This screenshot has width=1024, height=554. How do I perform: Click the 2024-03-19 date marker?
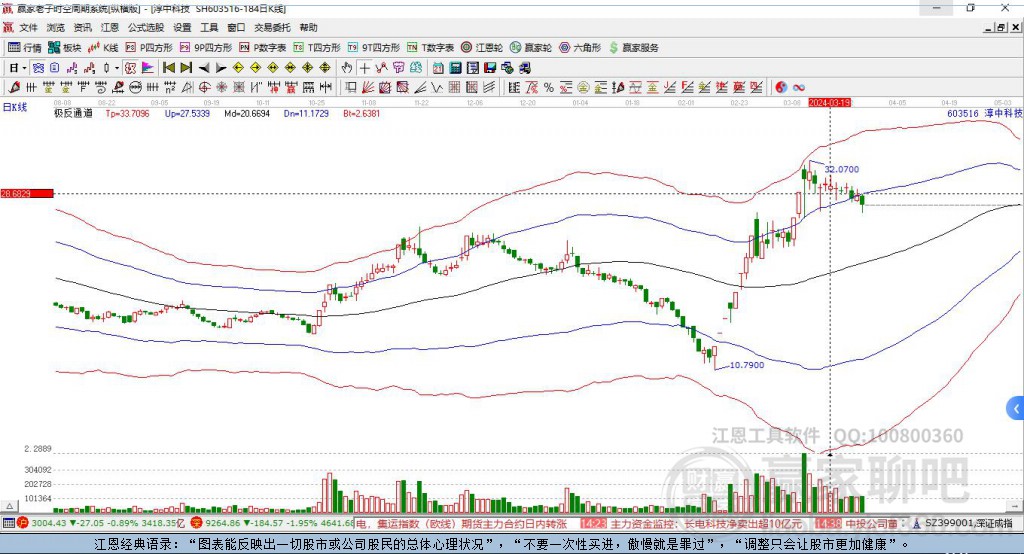click(829, 103)
